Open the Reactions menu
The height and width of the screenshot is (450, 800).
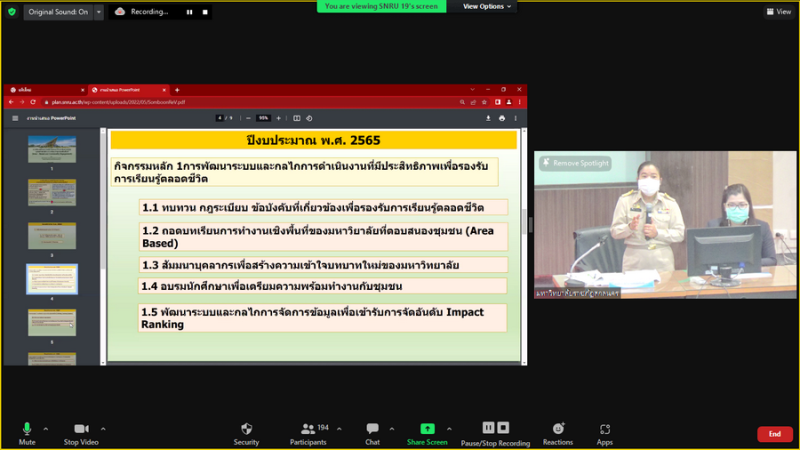pos(558,432)
